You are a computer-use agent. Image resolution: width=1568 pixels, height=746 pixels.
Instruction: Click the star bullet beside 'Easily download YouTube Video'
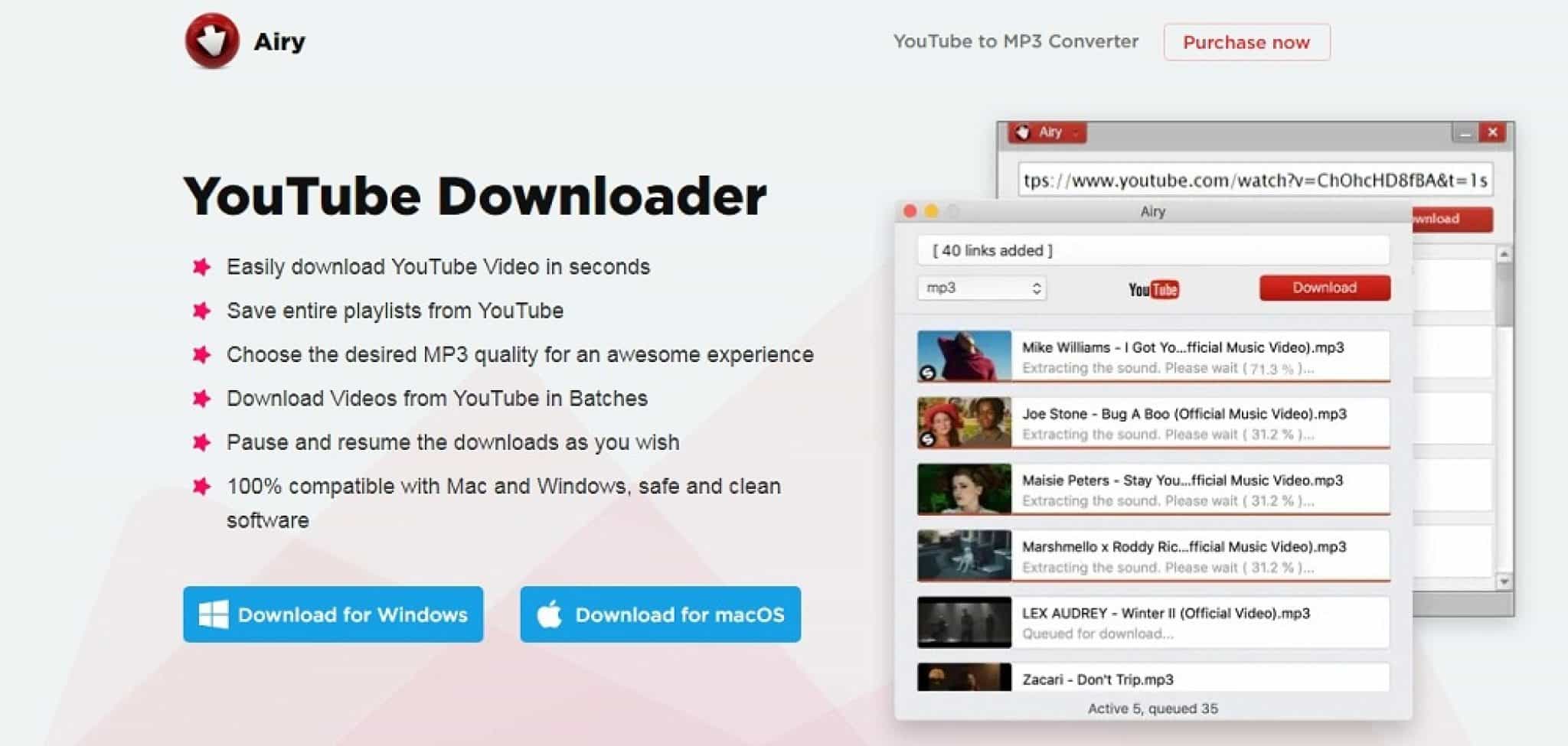click(x=201, y=266)
